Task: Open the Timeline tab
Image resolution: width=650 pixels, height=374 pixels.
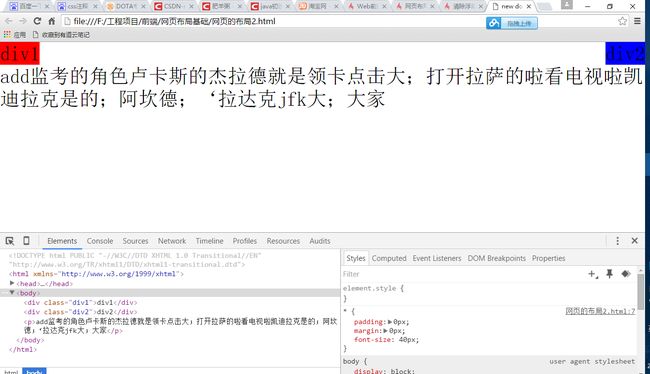Action: pos(209,241)
